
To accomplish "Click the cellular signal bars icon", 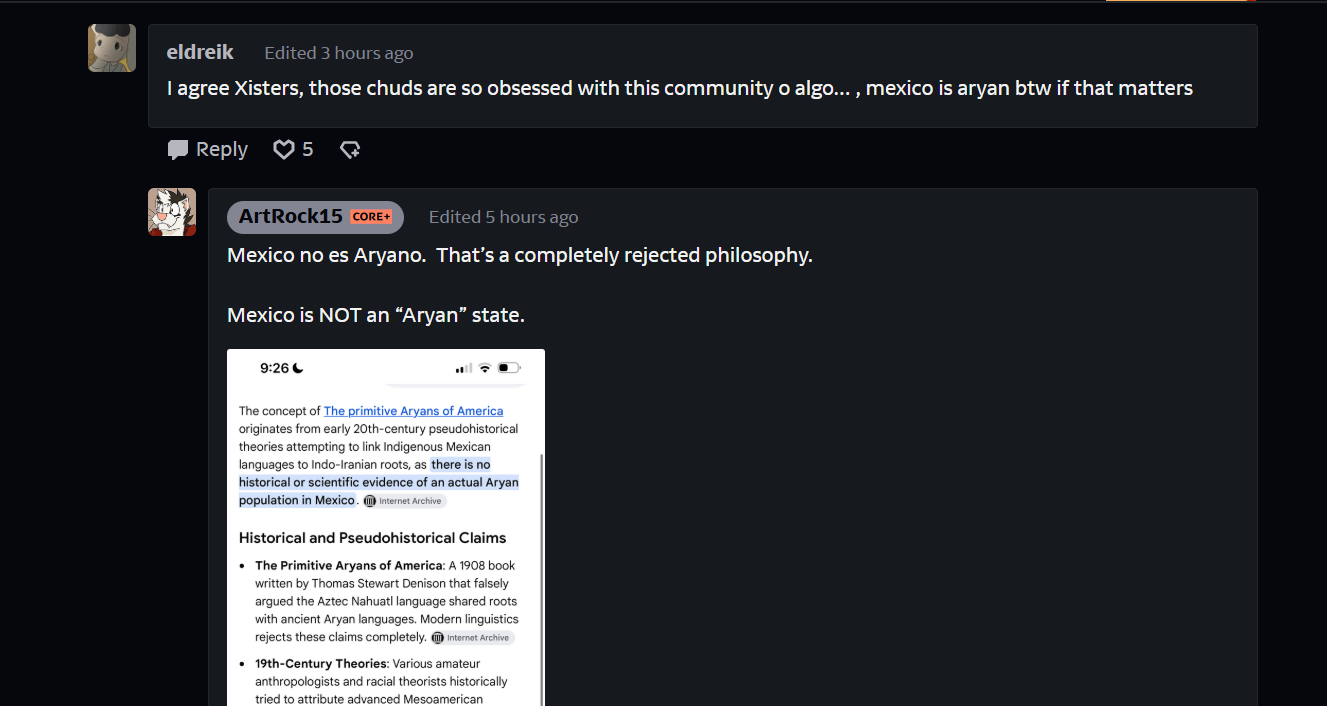I will 464,368.
